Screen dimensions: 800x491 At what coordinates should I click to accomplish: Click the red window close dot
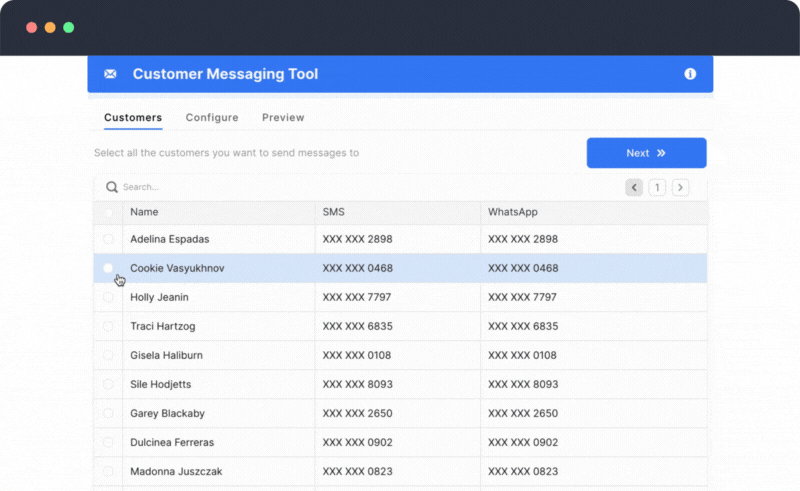click(x=31, y=28)
